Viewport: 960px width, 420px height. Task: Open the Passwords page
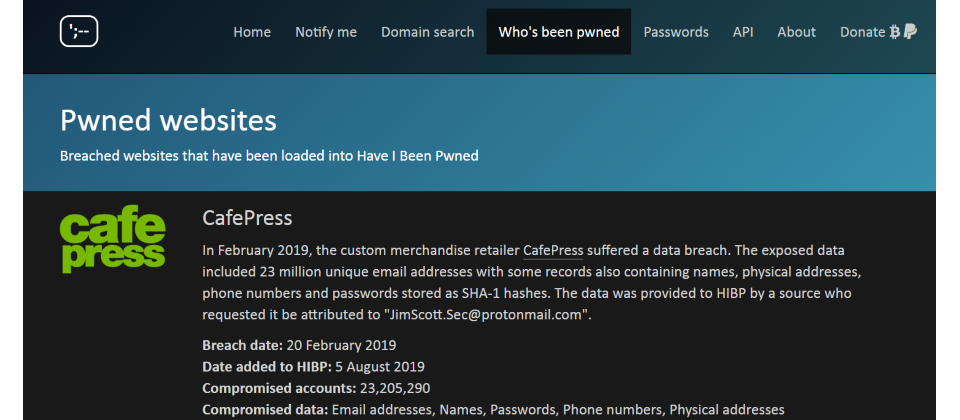[676, 32]
